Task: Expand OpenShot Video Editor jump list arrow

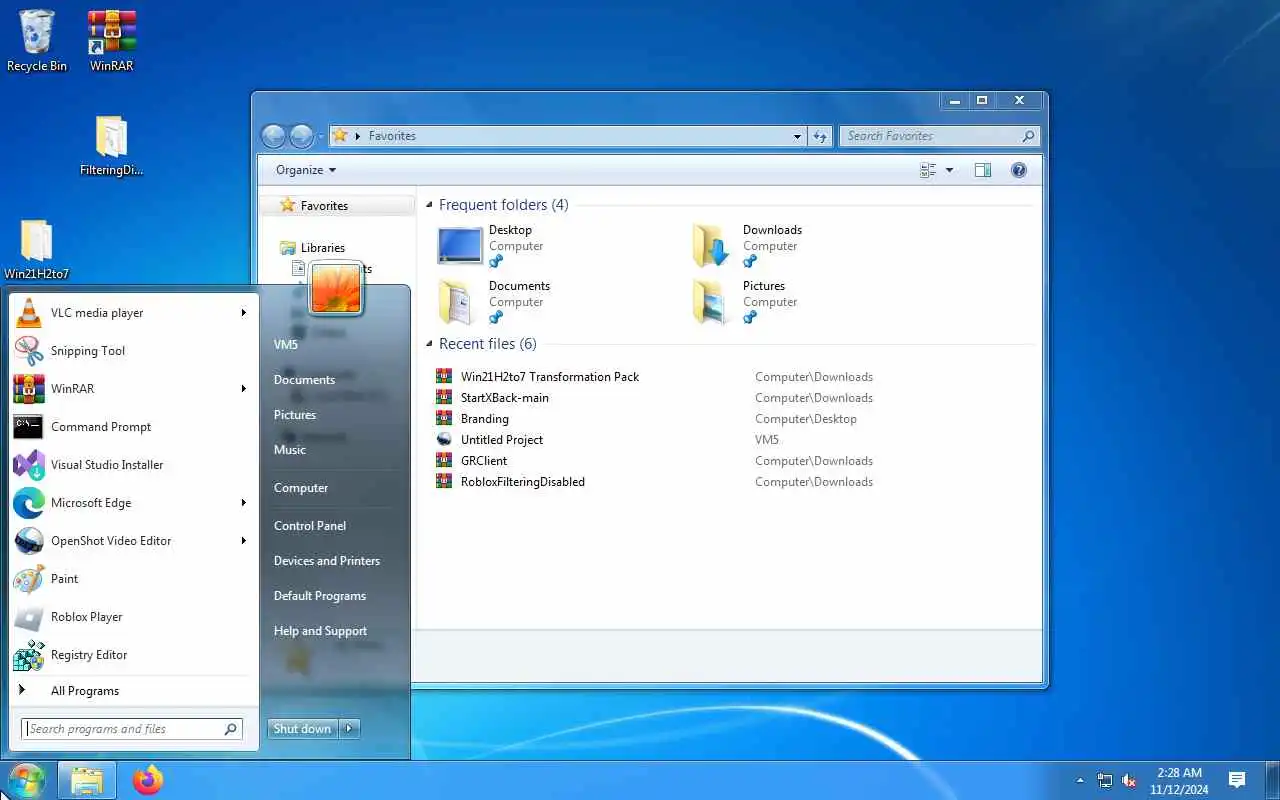Action: (x=243, y=541)
